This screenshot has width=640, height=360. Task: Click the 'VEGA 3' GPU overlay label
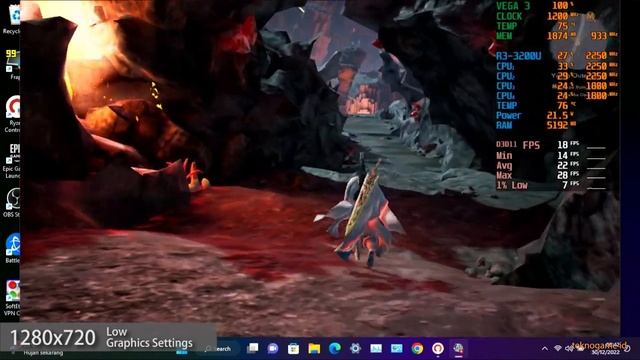(513, 6)
